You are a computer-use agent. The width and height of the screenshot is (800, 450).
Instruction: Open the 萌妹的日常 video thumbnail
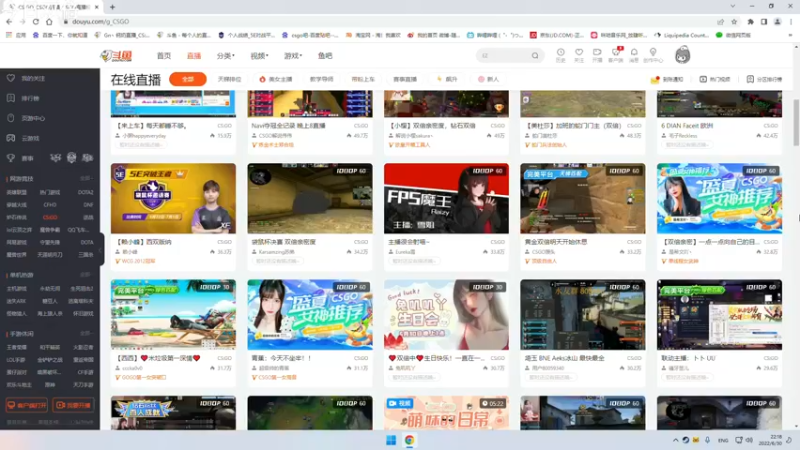446,413
